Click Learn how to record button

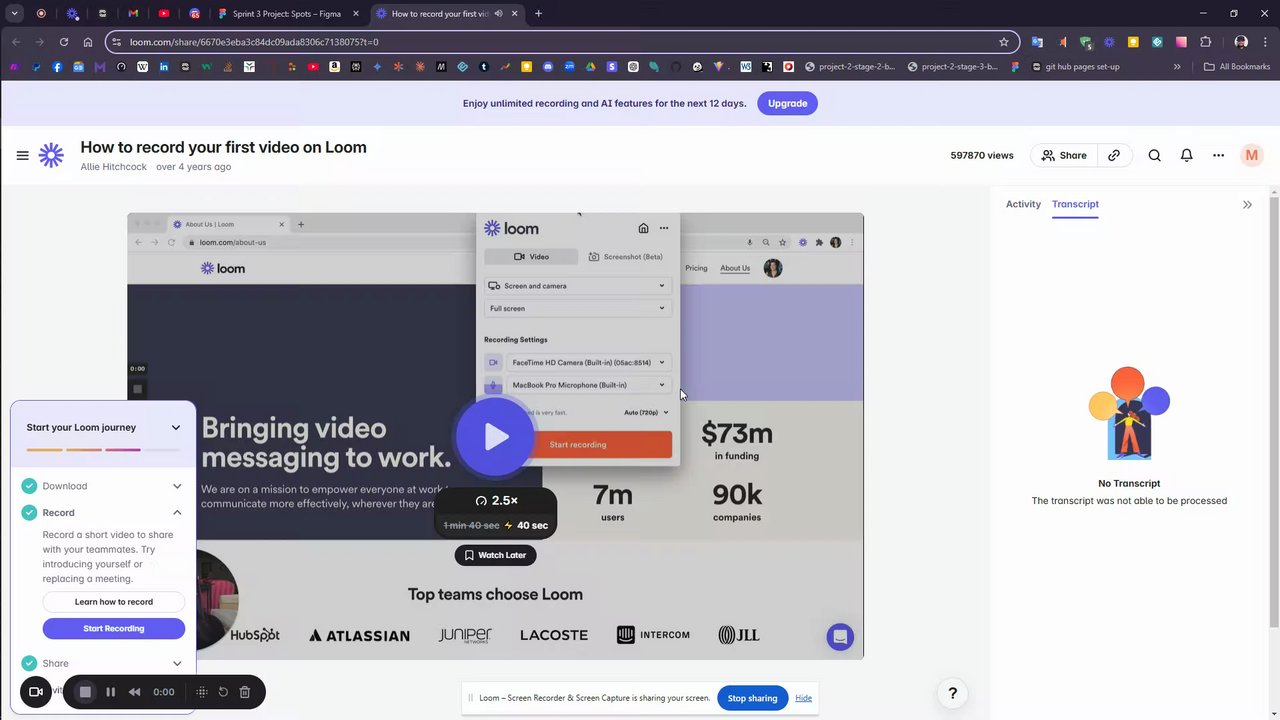[114, 602]
